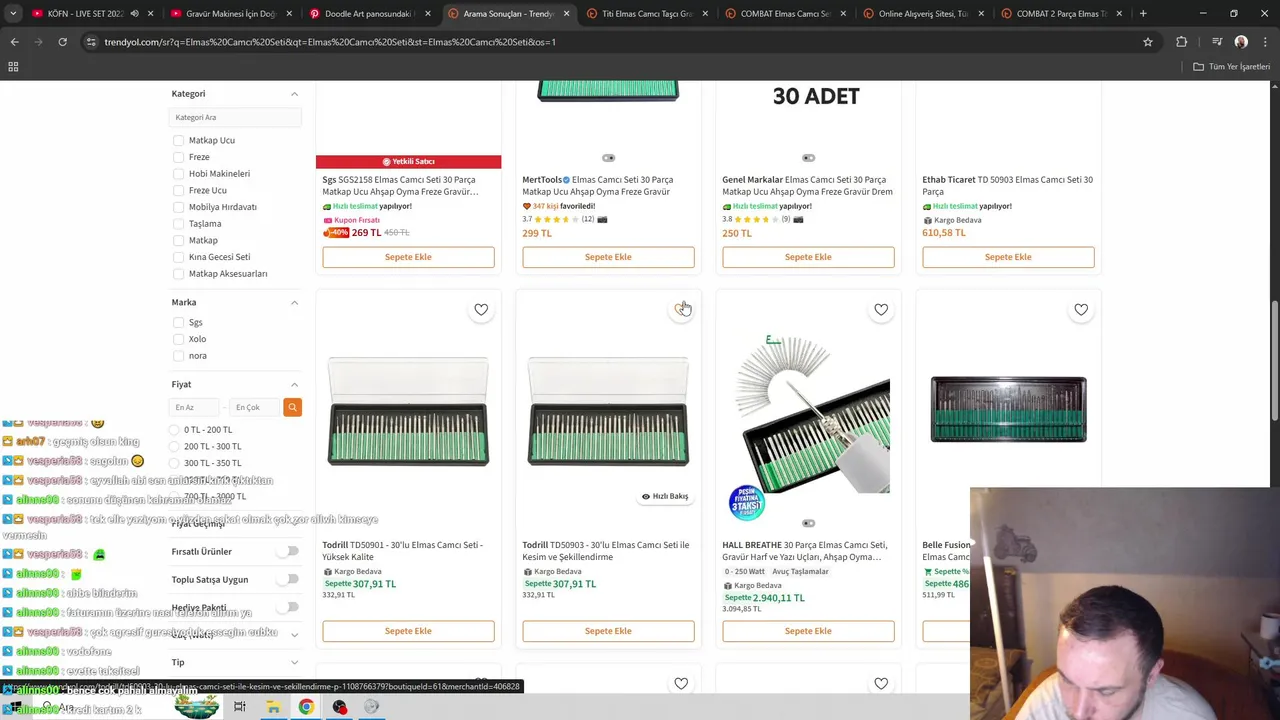Bookmark this page with the star icon
Screen dimensions: 1280x720
pyautogui.click(x=1148, y=42)
